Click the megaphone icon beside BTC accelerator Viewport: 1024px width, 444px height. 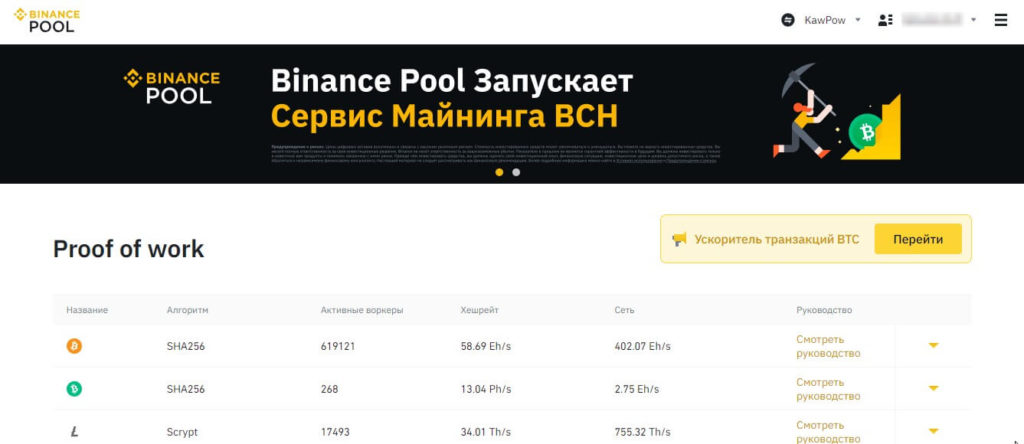(x=679, y=239)
